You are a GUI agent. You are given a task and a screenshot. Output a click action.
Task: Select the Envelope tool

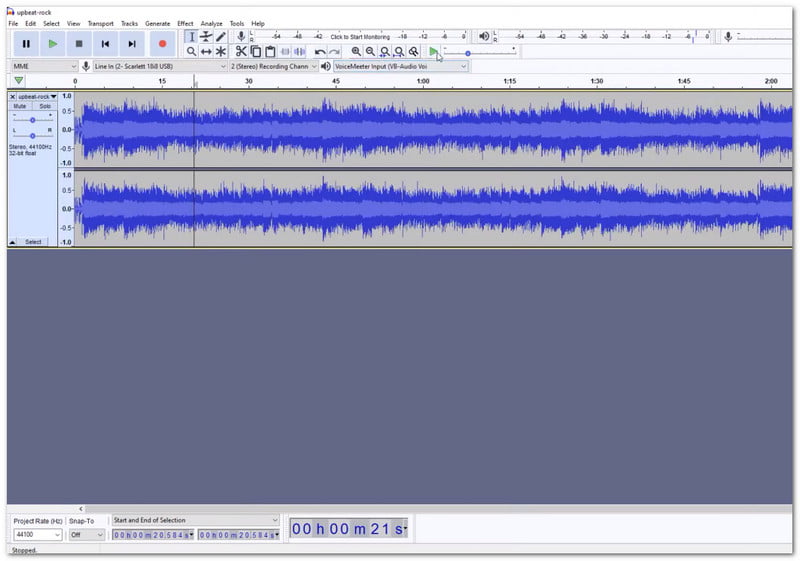[206, 37]
